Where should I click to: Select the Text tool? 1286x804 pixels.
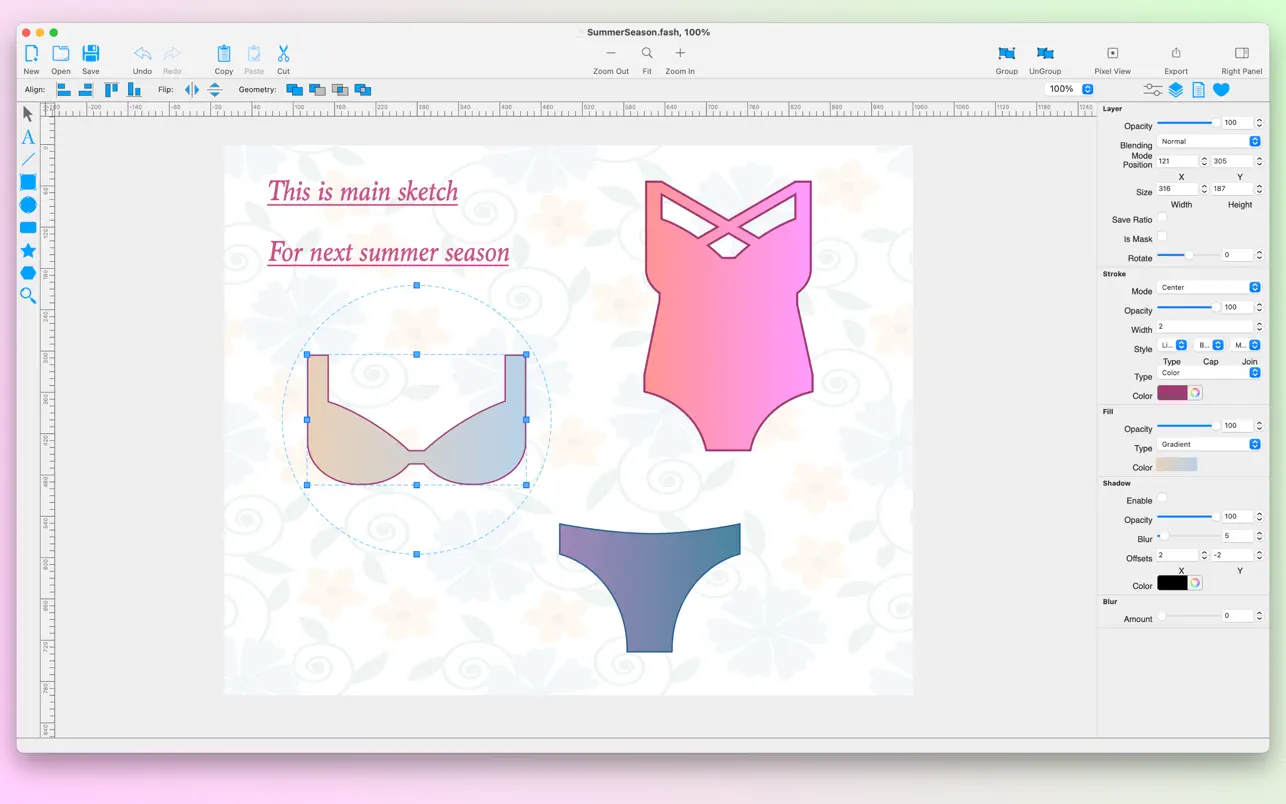tap(28, 137)
